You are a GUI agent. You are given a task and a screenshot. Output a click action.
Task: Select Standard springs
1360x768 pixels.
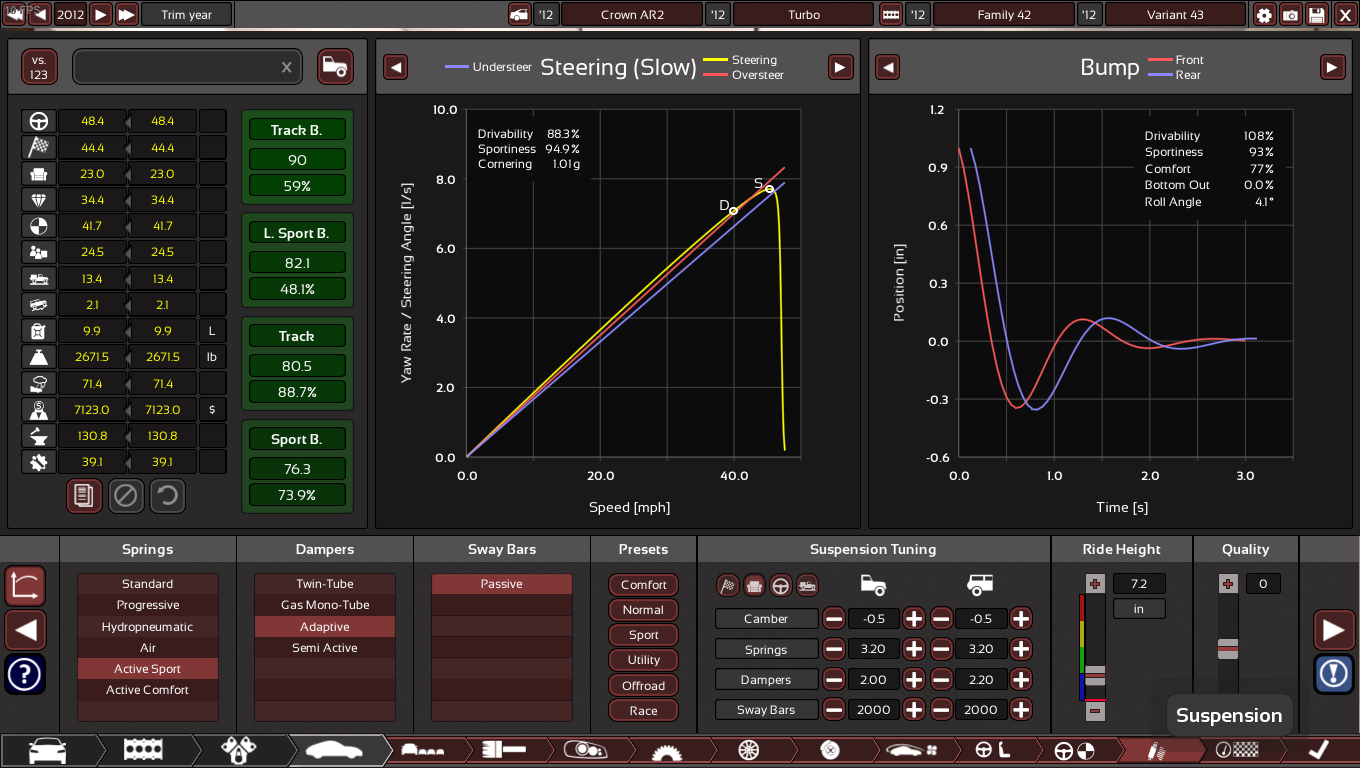tap(148, 584)
